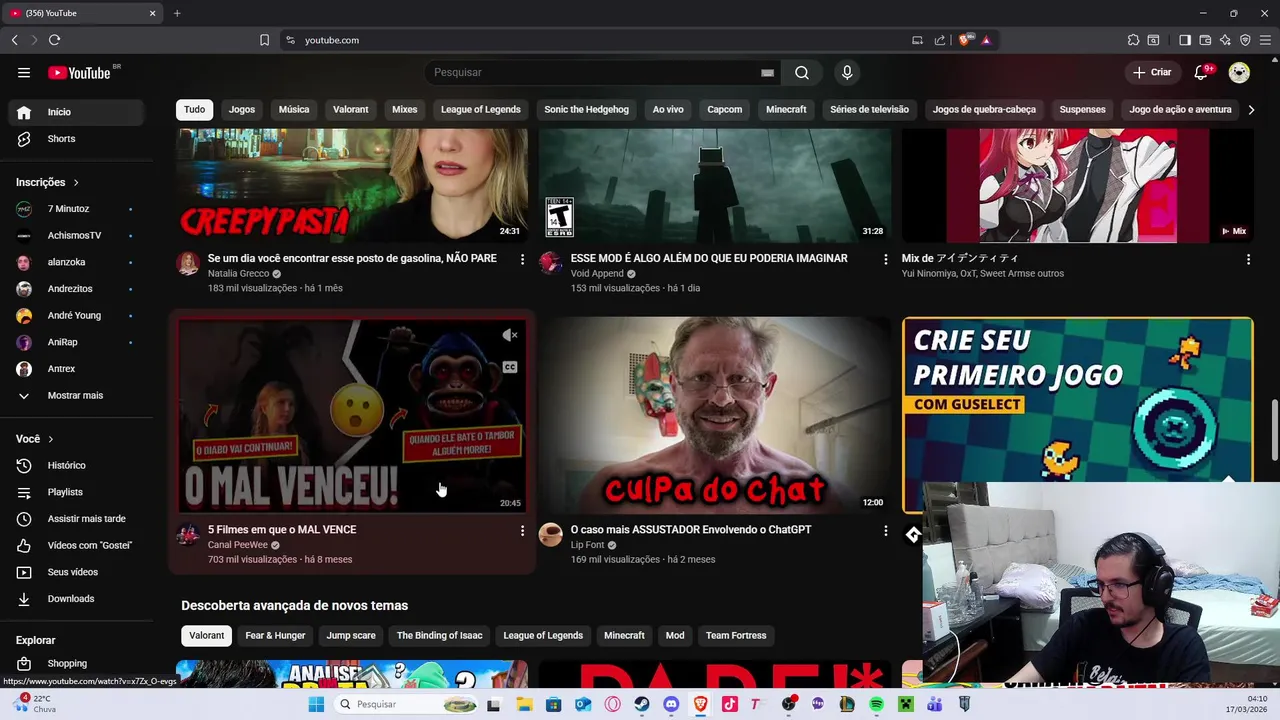Unmute the hovered video preview

tap(510, 335)
